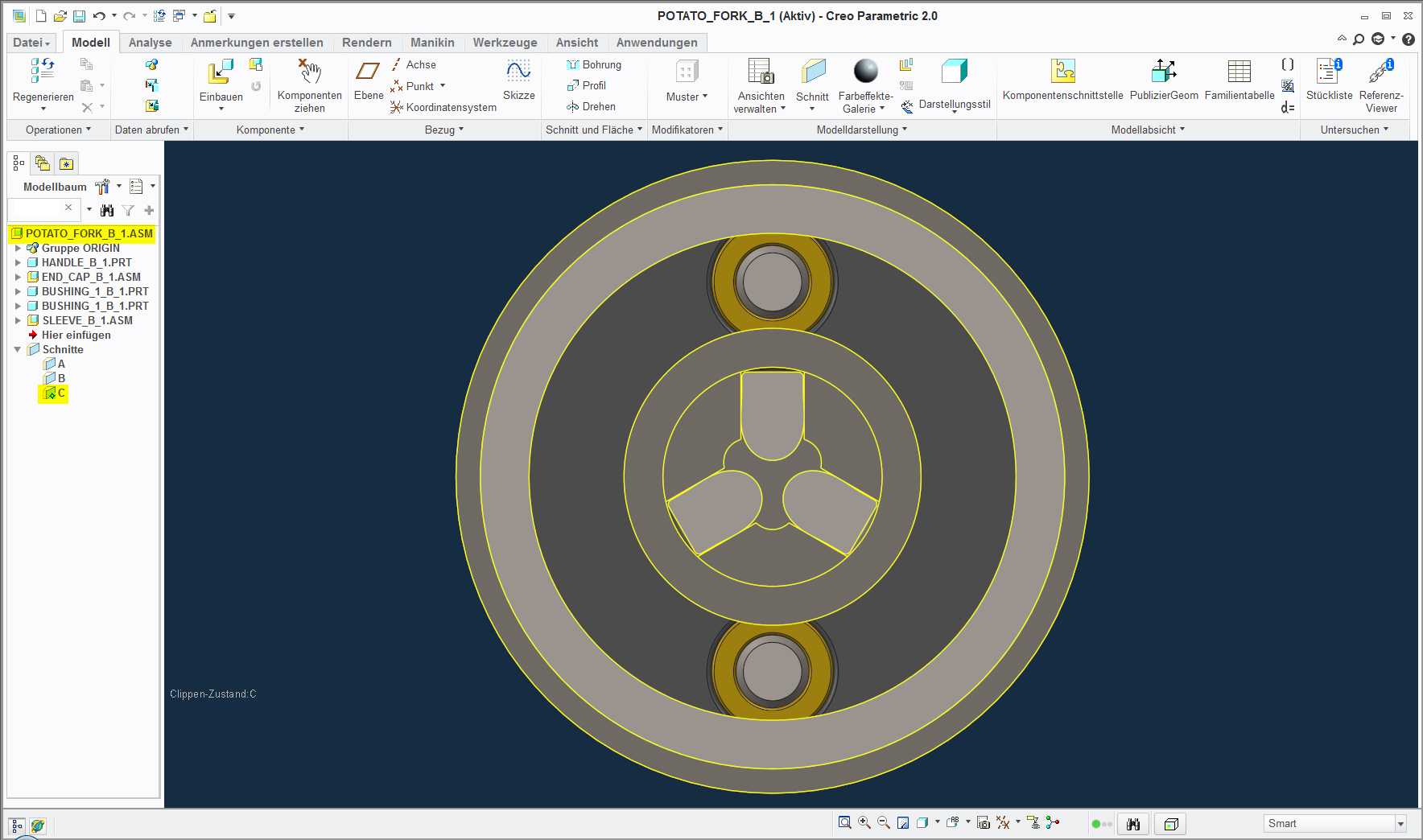Click the Farbeffekte-Galerie sphere

pyautogui.click(x=866, y=71)
